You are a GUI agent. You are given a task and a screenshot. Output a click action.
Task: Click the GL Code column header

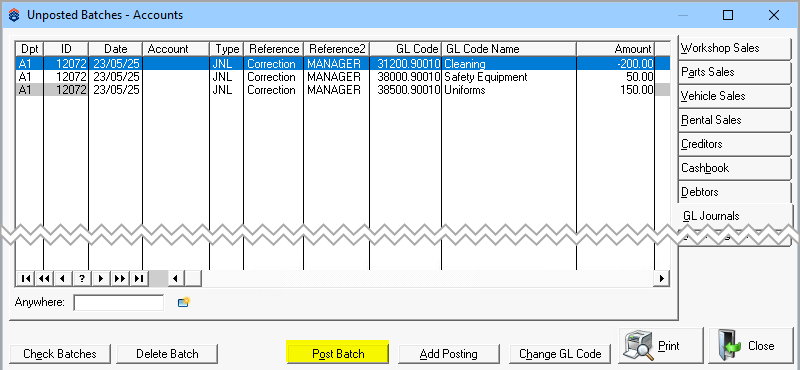point(406,49)
